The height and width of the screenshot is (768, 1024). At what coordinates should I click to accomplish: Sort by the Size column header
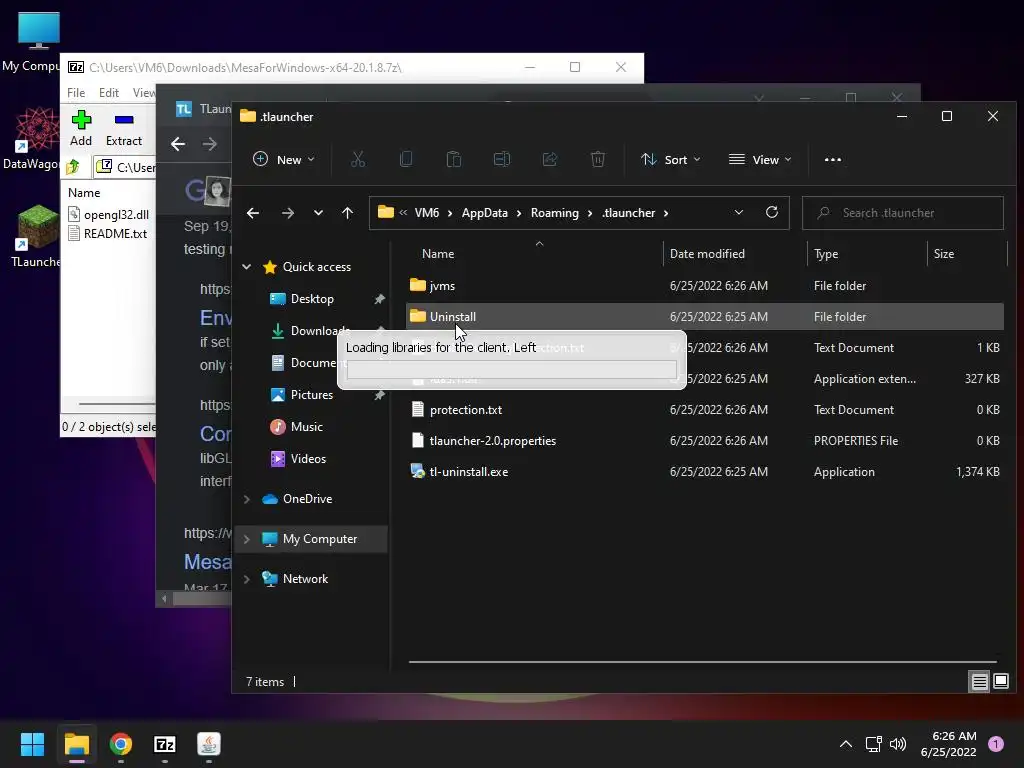(x=944, y=253)
